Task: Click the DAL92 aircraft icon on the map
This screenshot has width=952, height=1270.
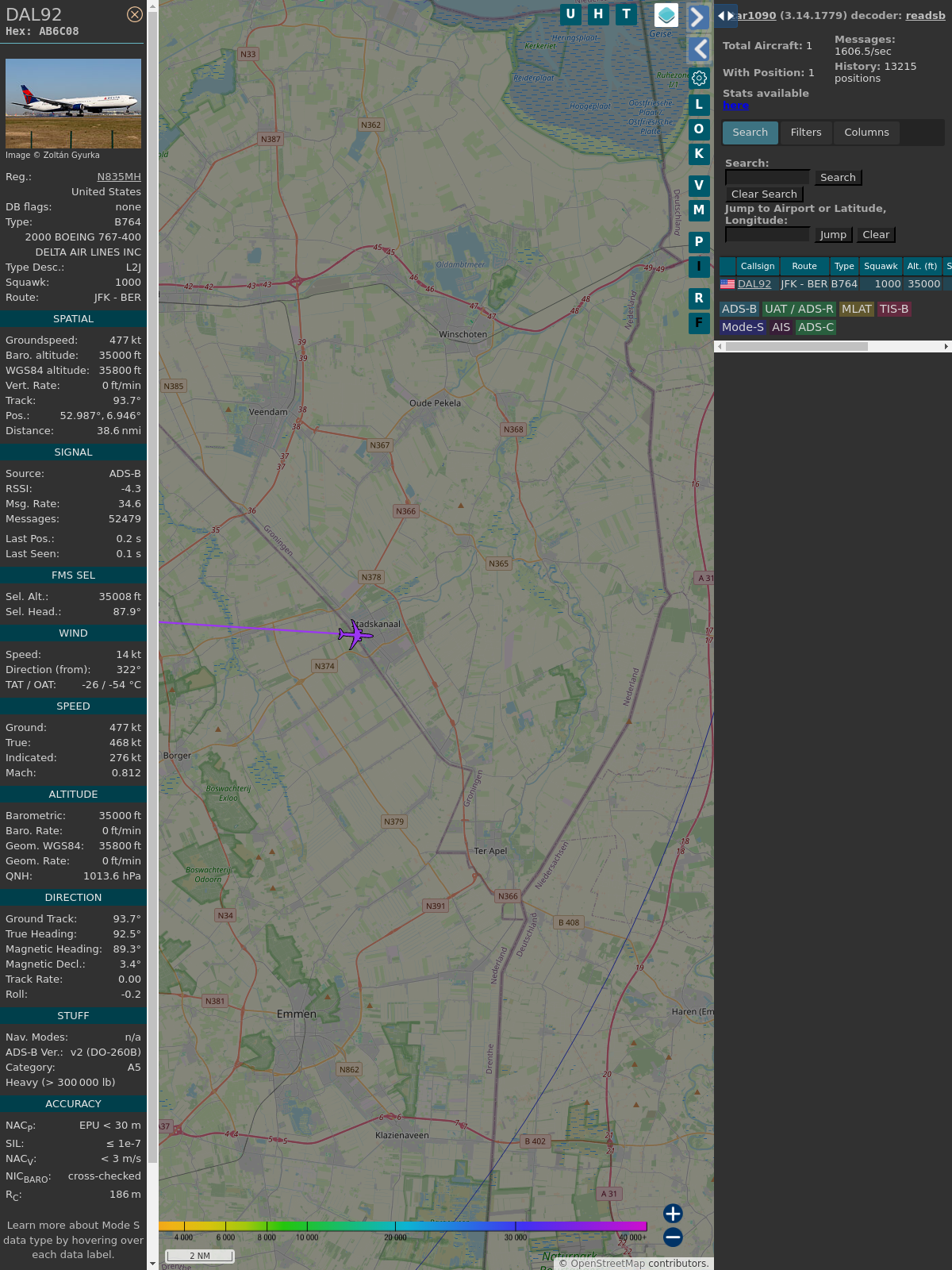Action: [x=355, y=634]
